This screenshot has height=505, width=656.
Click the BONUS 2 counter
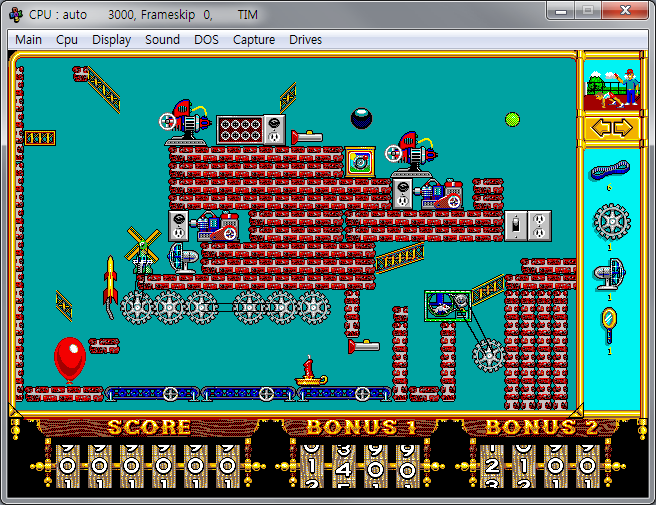tap(539, 466)
